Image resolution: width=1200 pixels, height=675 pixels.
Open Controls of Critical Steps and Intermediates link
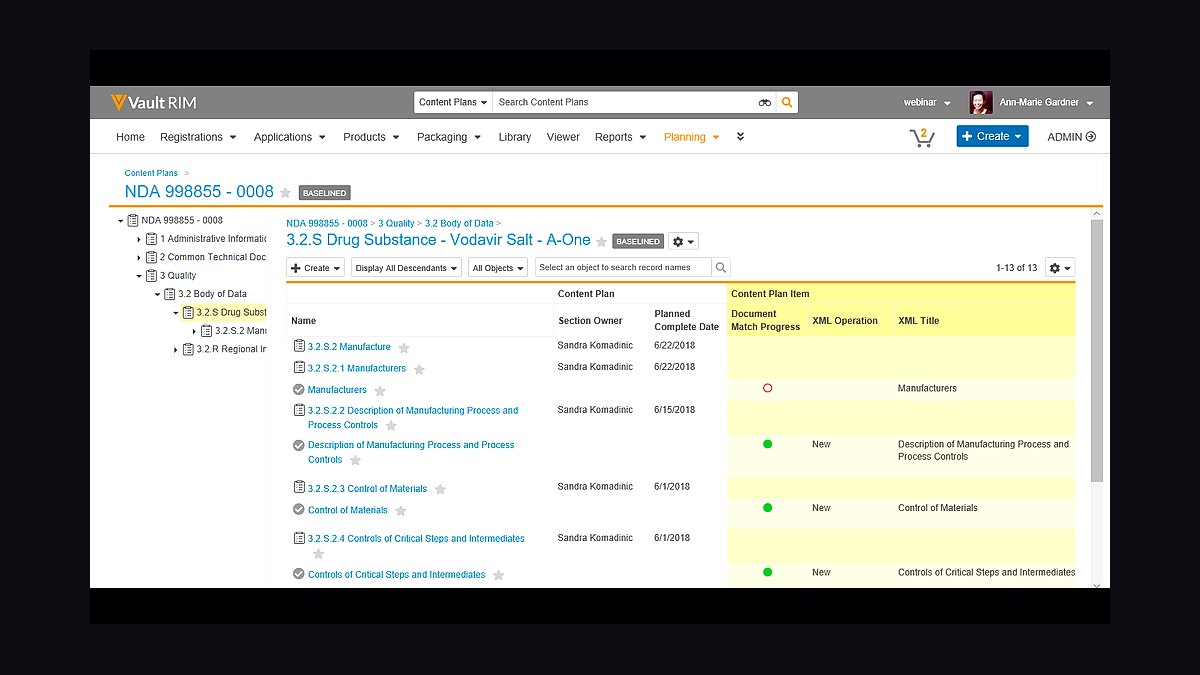coord(397,575)
